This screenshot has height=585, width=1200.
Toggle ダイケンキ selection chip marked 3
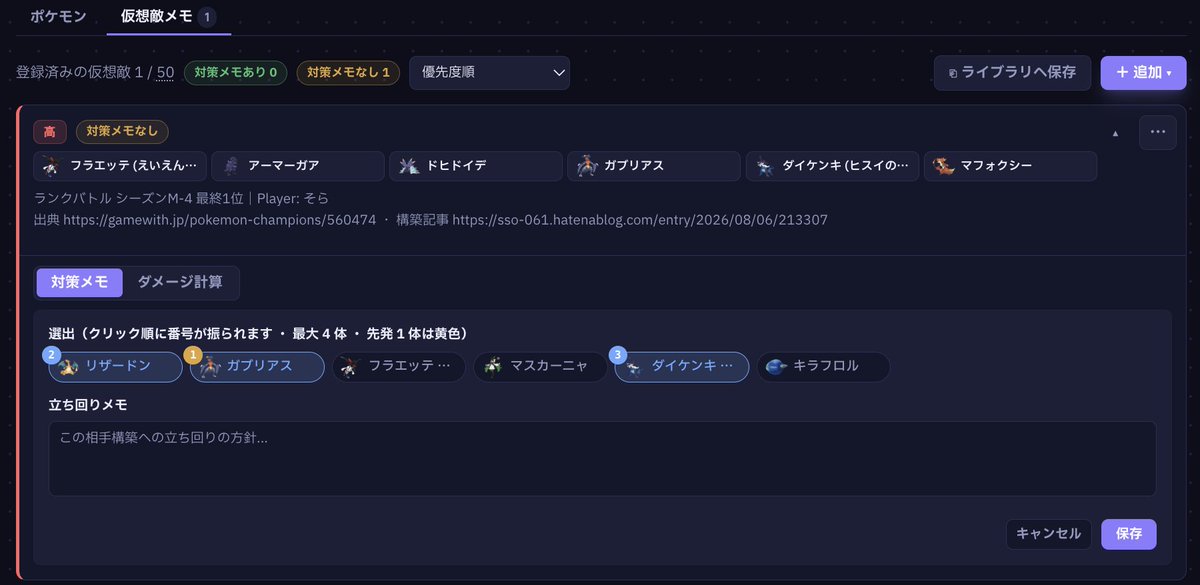click(x=682, y=367)
